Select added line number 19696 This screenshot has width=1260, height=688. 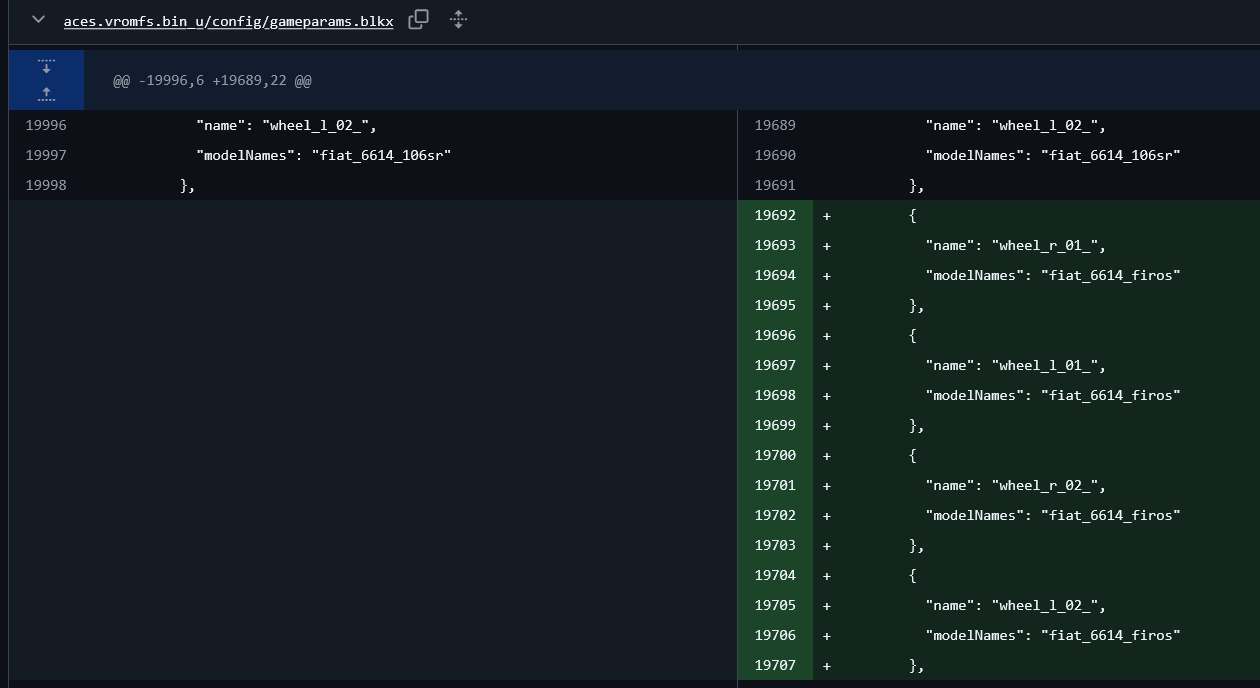(x=775, y=335)
